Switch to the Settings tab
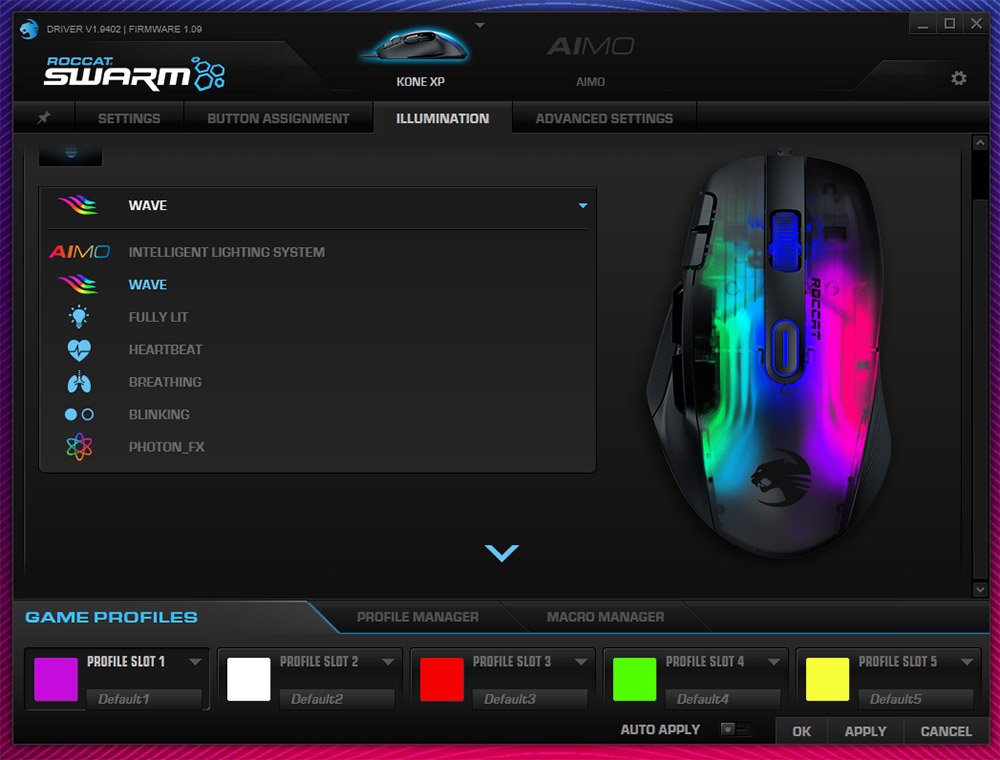The height and width of the screenshot is (760, 1000). pos(129,118)
